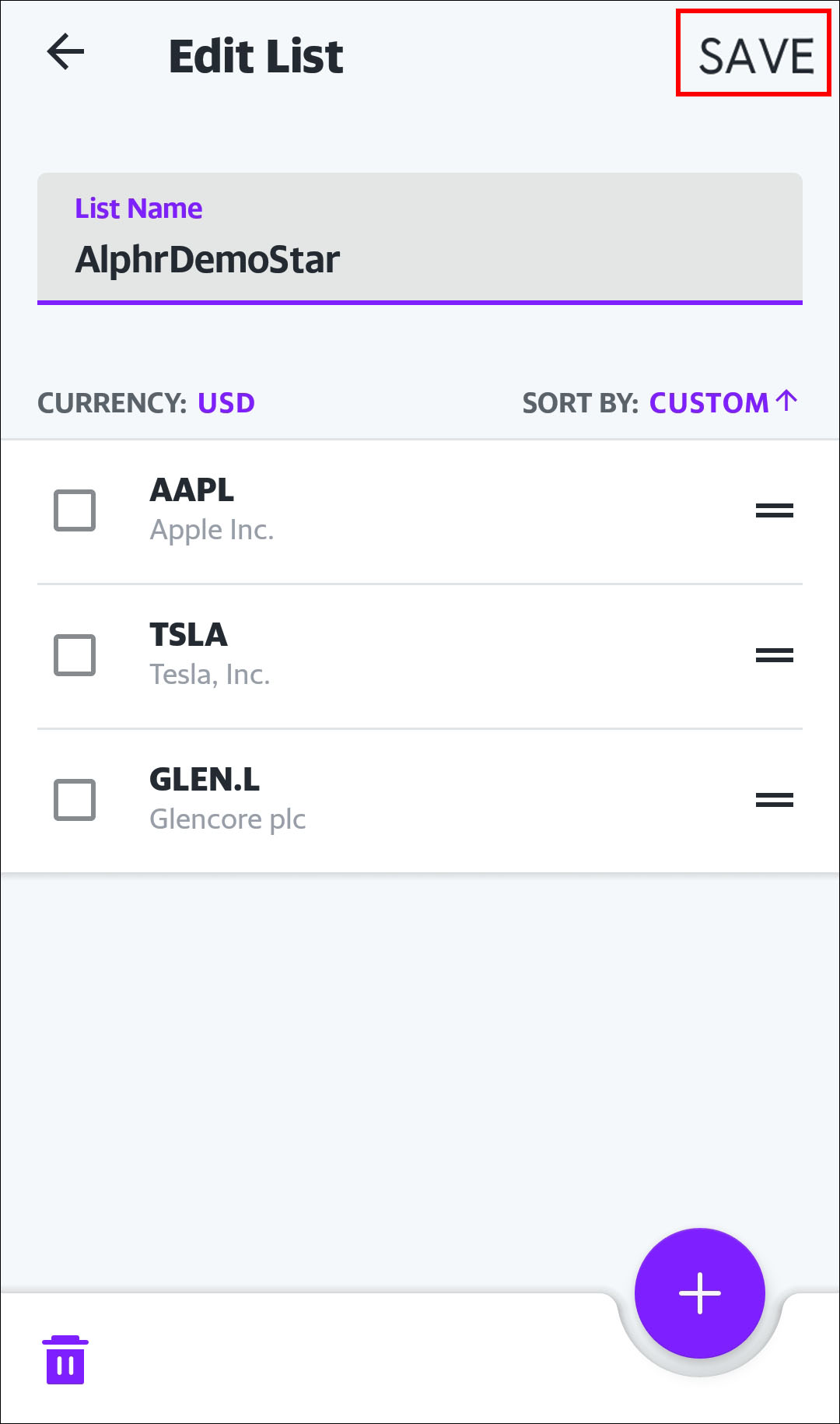The width and height of the screenshot is (840, 1424).
Task: Delete selected items with trash icon
Action: (x=65, y=1359)
